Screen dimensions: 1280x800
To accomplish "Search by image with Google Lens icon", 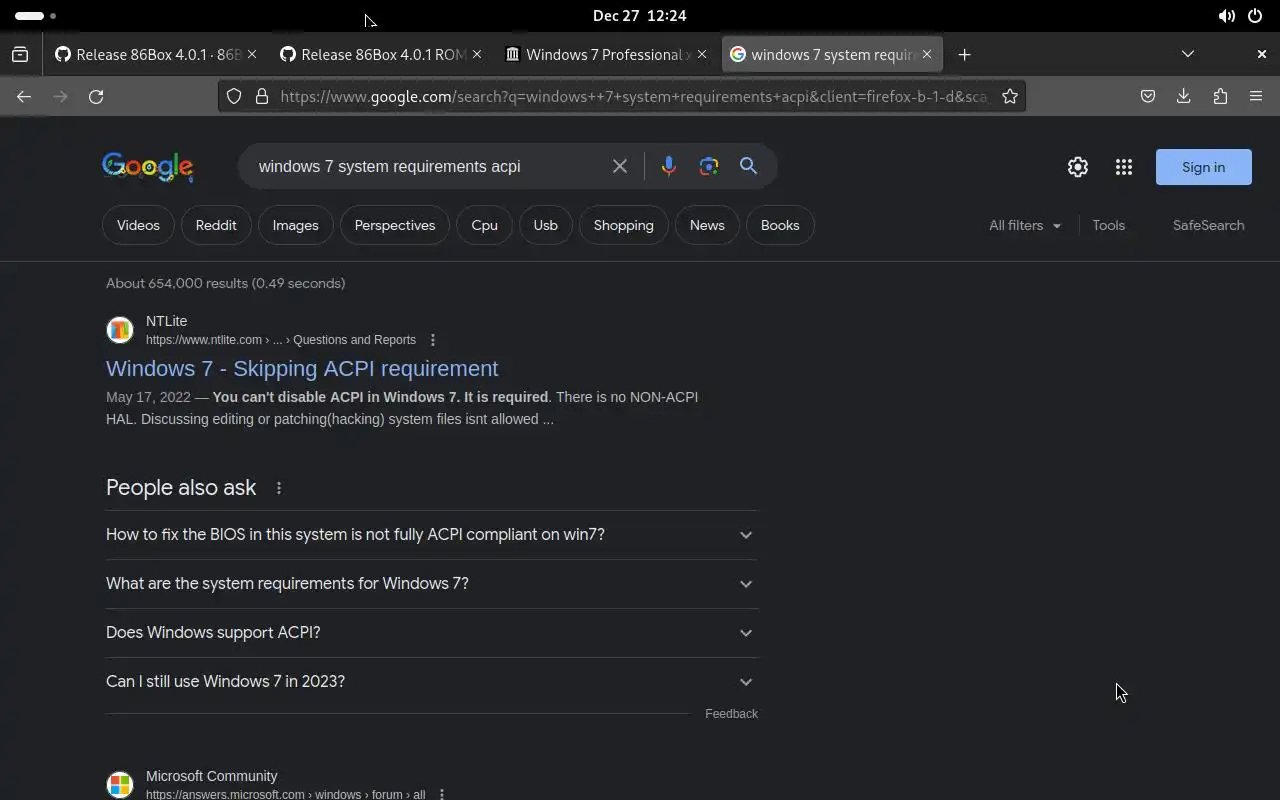I will point(709,166).
